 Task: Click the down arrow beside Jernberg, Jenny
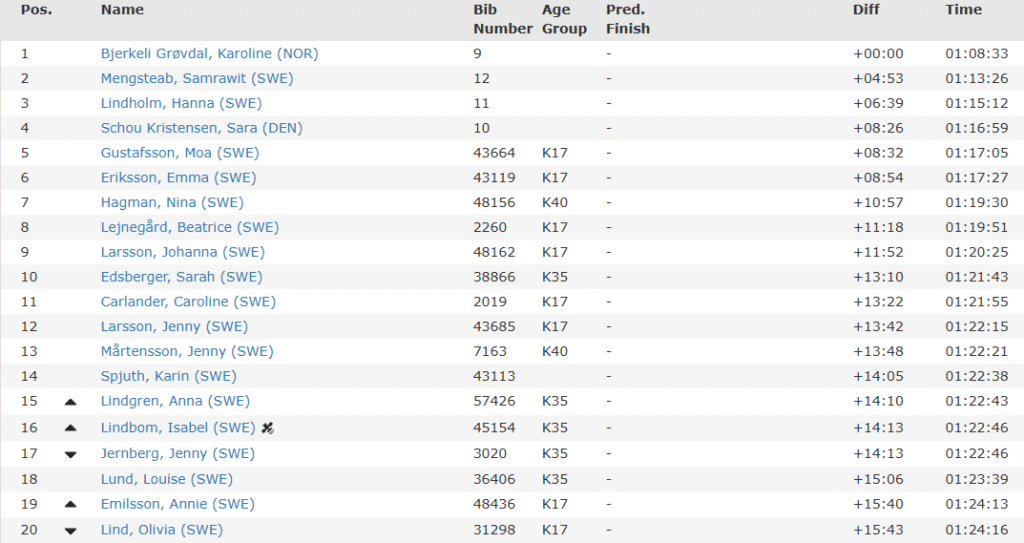(70, 454)
